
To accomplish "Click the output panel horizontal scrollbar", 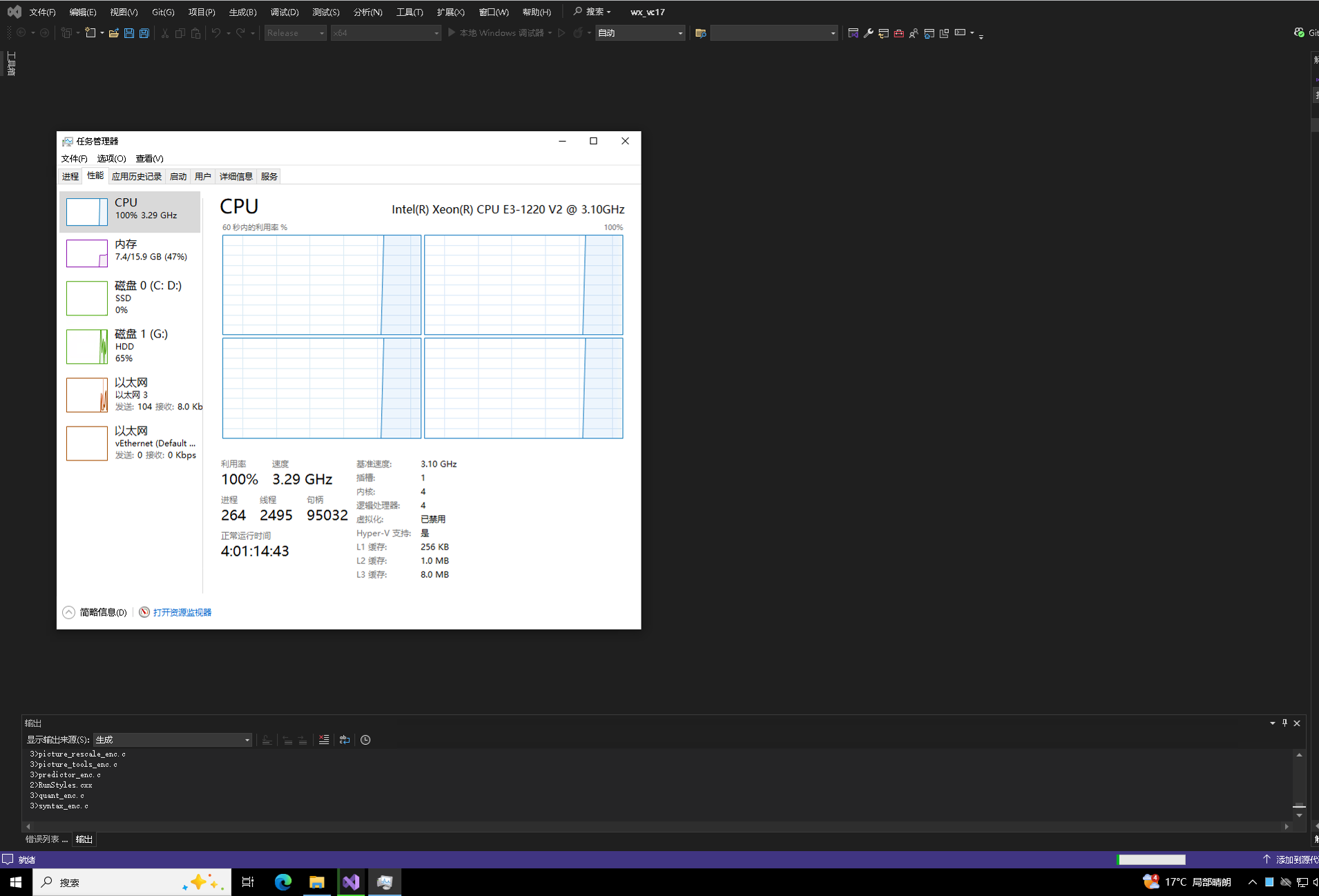I will (x=656, y=826).
